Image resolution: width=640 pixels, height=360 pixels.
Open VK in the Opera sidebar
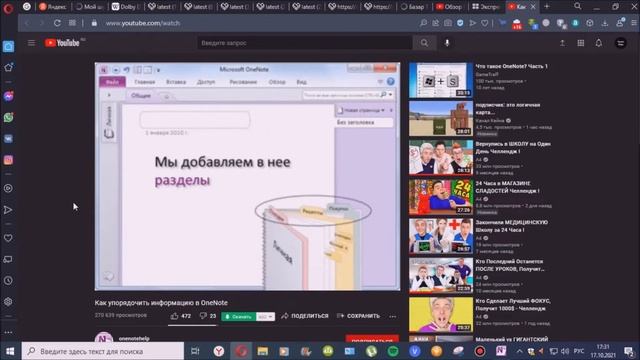coord(8,139)
